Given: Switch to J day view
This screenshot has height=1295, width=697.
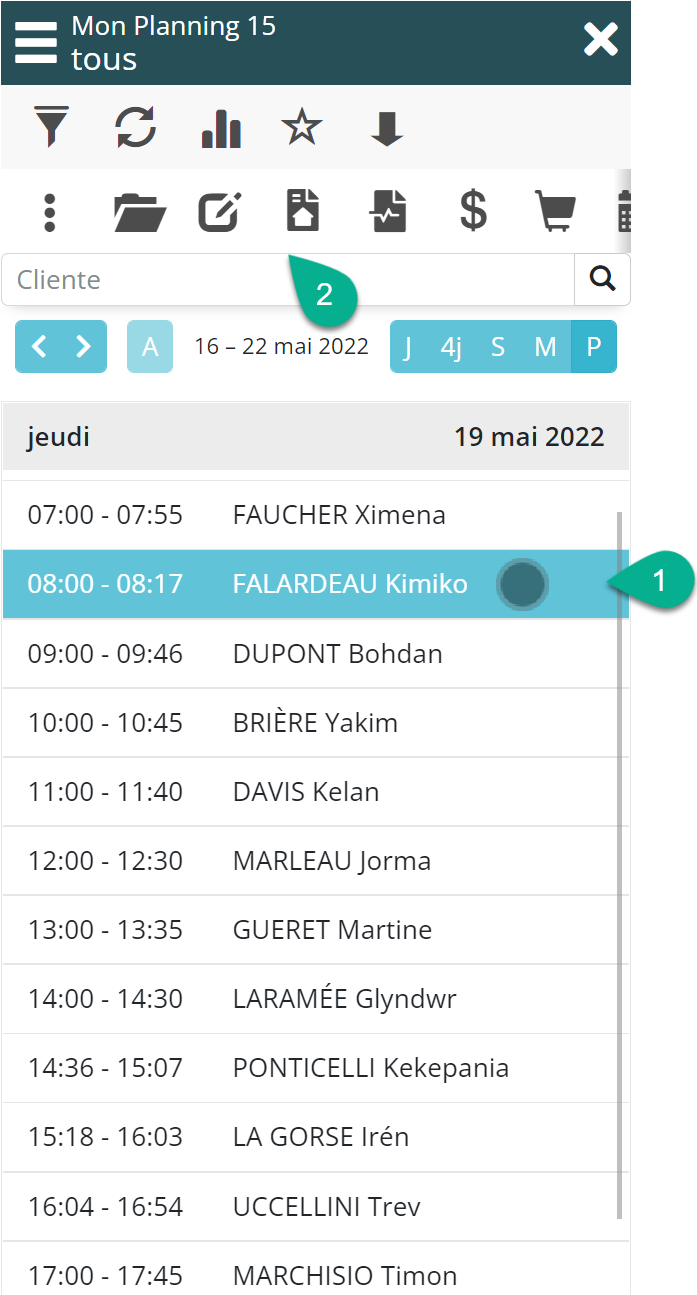Looking at the screenshot, I should 407,347.
